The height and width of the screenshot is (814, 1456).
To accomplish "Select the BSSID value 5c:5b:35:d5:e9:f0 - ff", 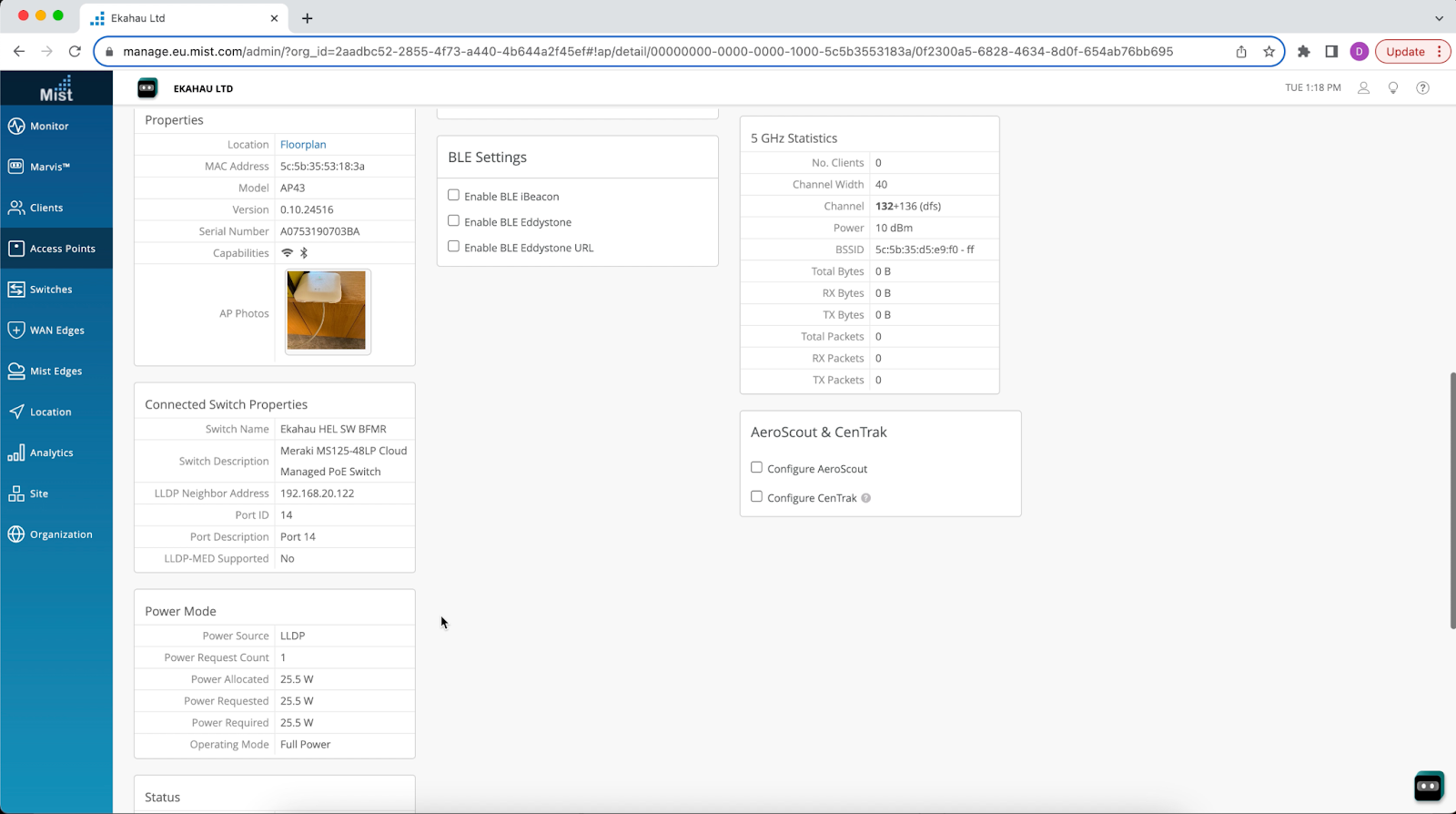I will click(925, 249).
